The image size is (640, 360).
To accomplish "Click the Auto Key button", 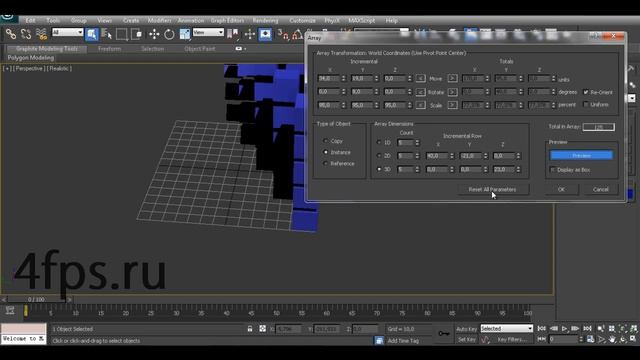I will [x=467, y=329].
